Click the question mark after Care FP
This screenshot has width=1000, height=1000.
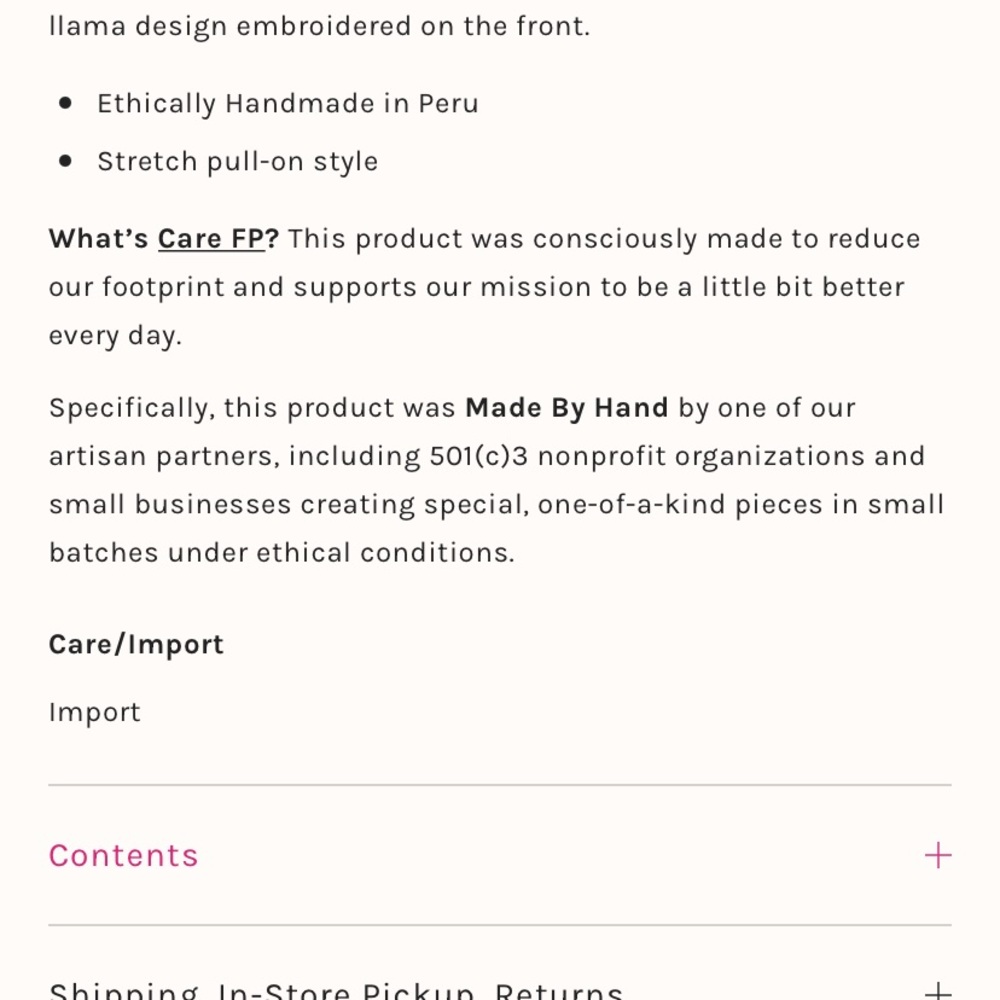272,239
